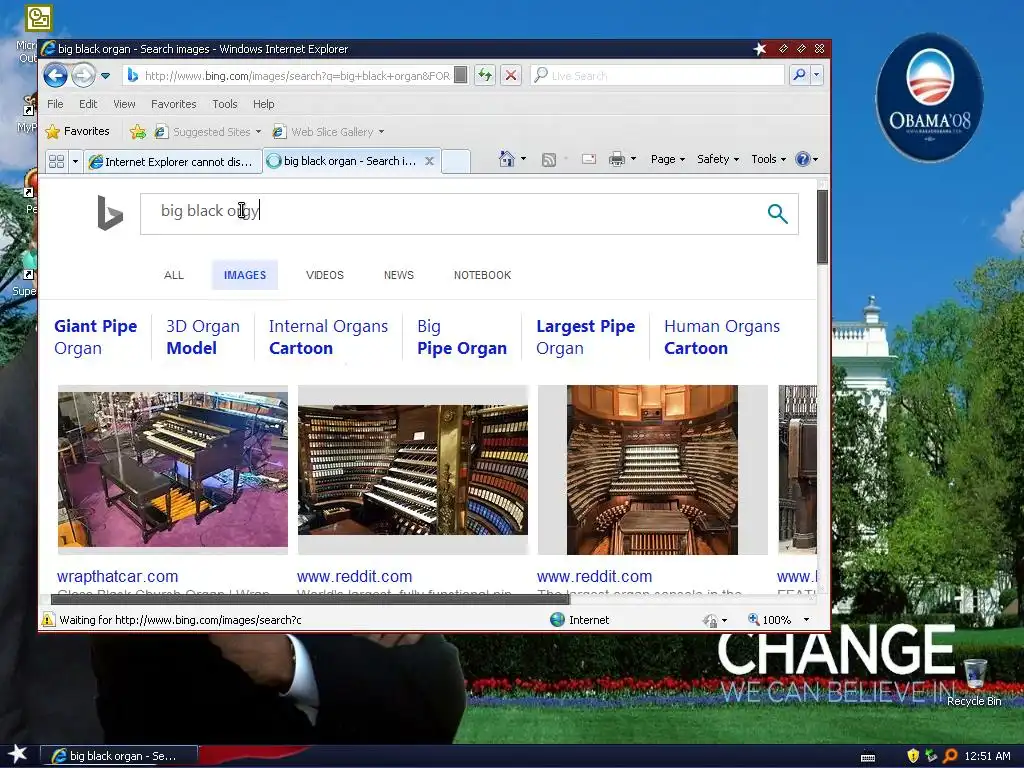Click the horizontal scrollbar thumb

(x=310, y=599)
